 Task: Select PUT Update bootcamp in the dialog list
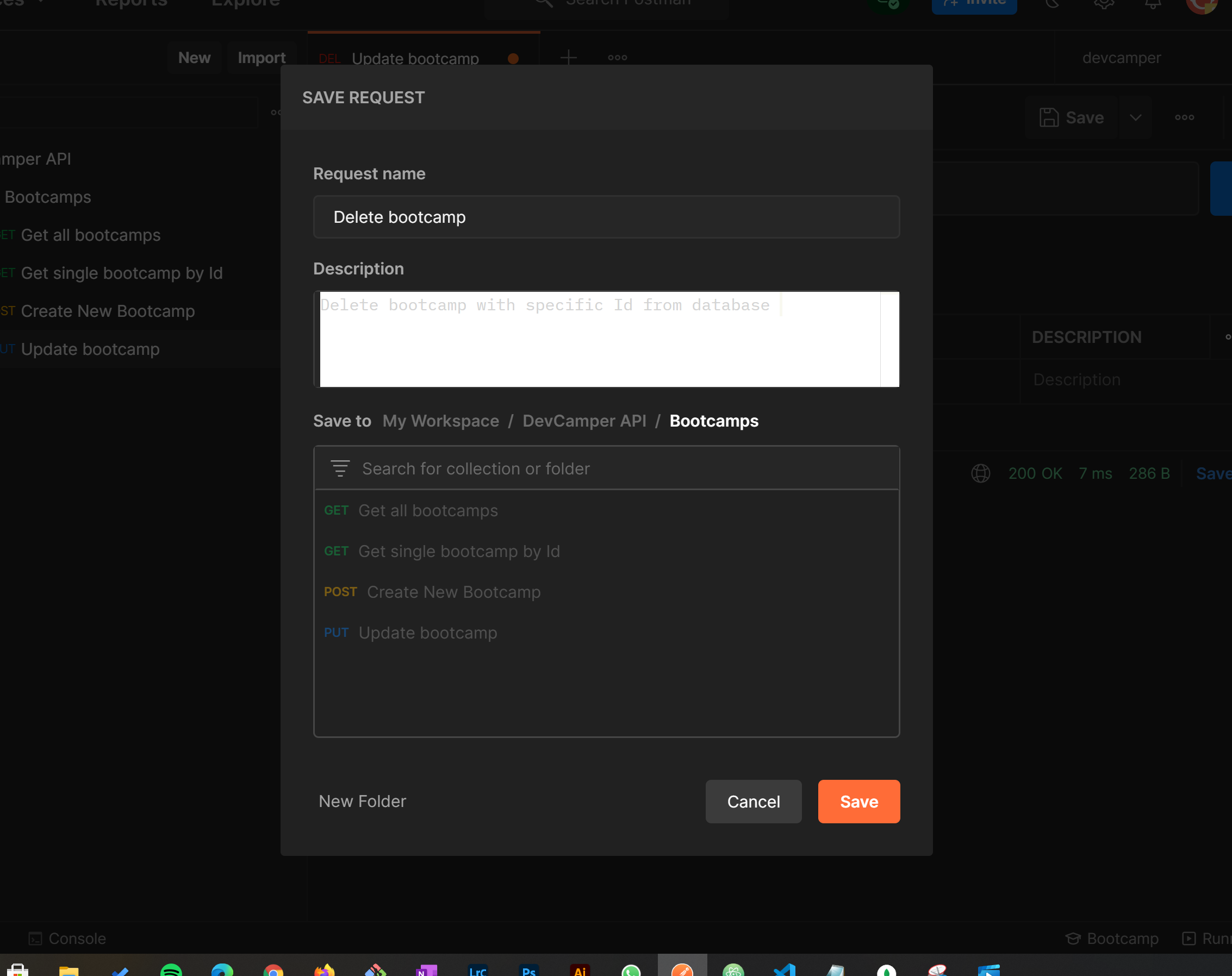[x=606, y=633]
